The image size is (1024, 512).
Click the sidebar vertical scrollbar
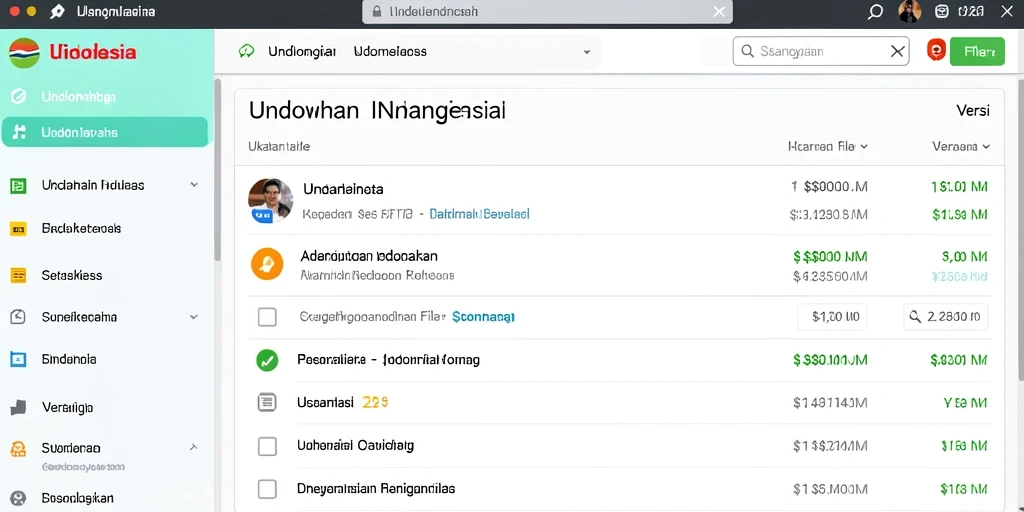point(217,168)
